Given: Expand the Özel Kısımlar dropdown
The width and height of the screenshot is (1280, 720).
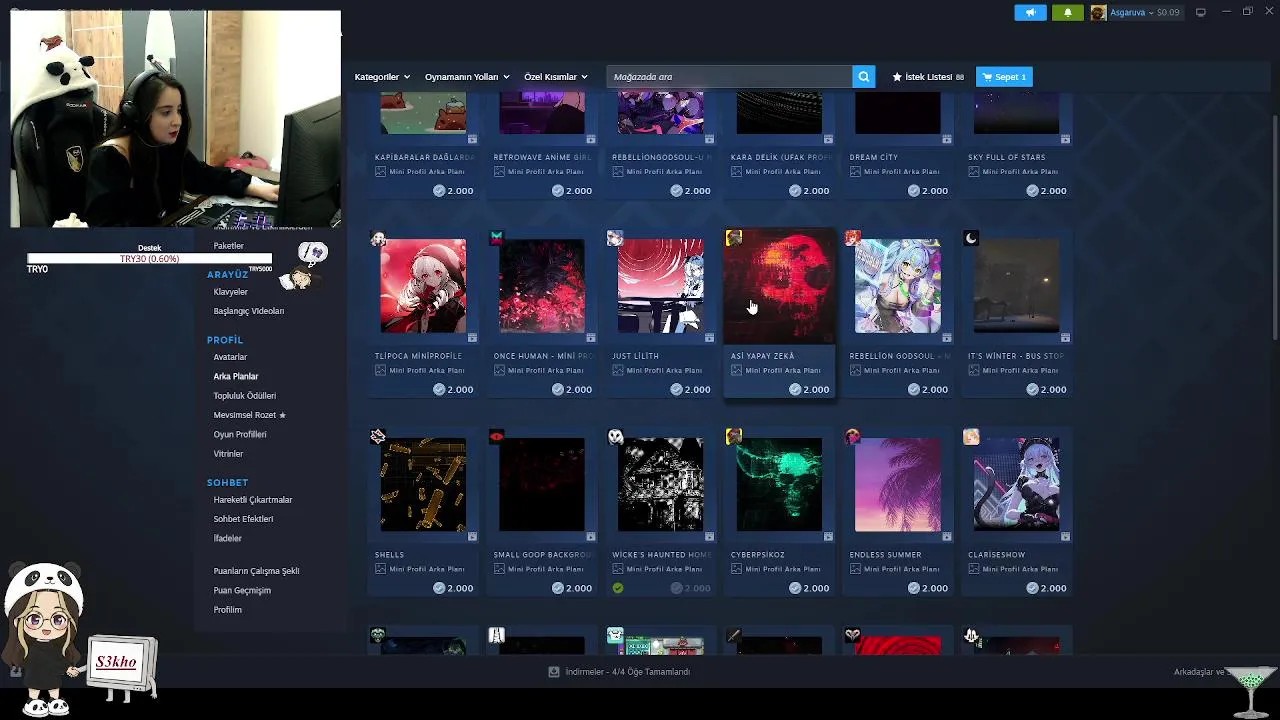Looking at the screenshot, I should (x=555, y=77).
